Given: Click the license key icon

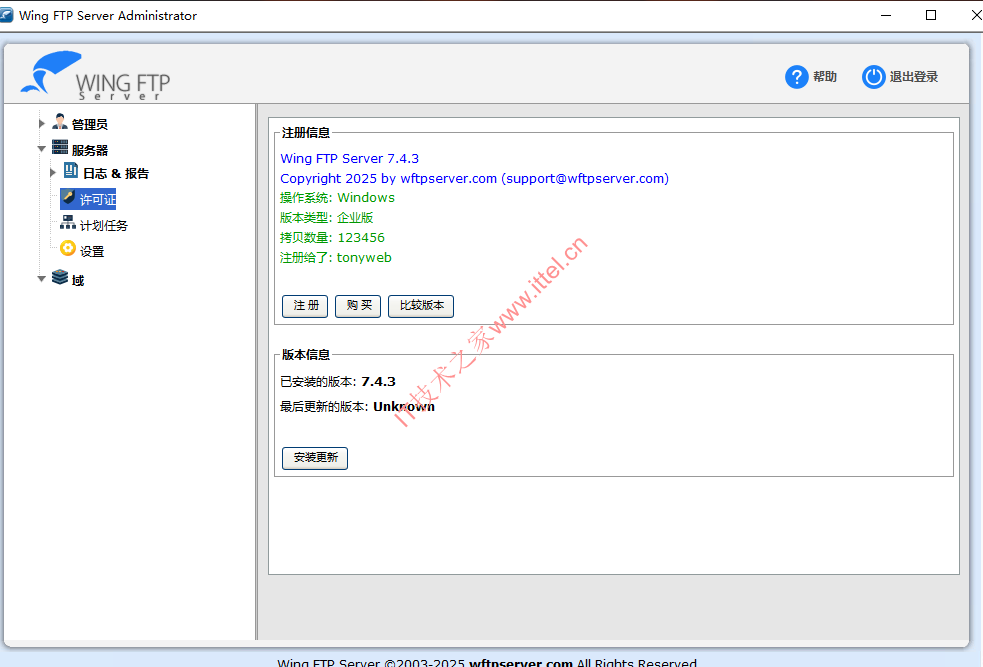Looking at the screenshot, I should pos(69,197).
